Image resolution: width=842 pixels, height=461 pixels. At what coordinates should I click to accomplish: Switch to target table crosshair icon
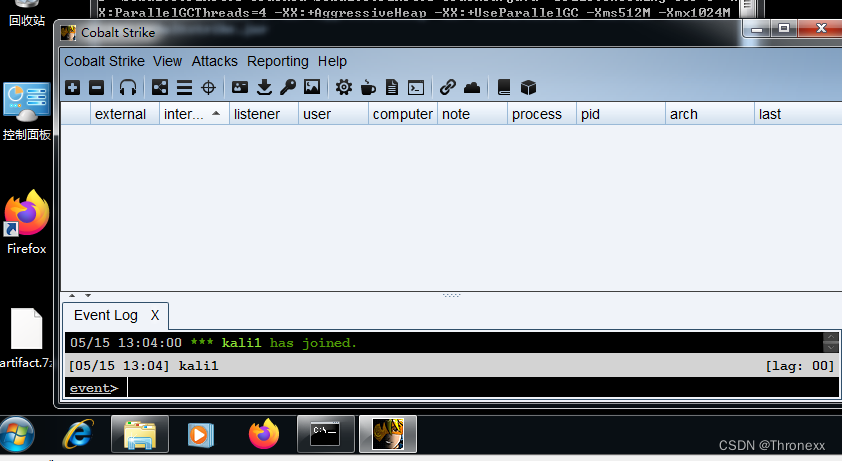(x=208, y=88)
